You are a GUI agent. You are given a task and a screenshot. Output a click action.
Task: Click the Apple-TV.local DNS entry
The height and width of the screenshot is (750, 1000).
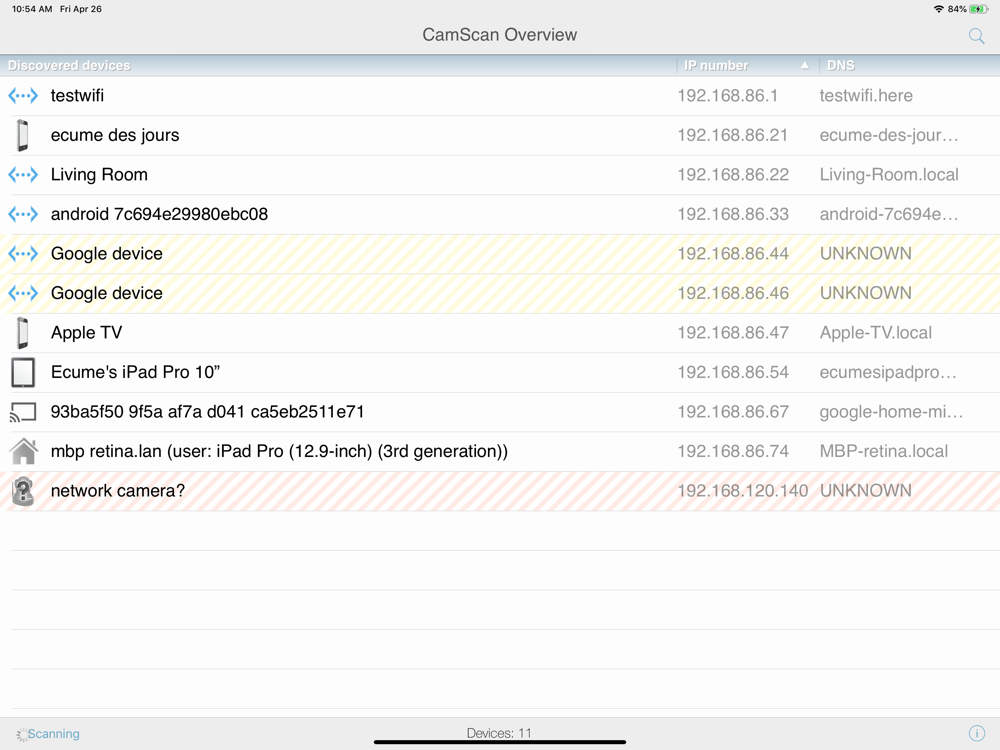point(876,333)
